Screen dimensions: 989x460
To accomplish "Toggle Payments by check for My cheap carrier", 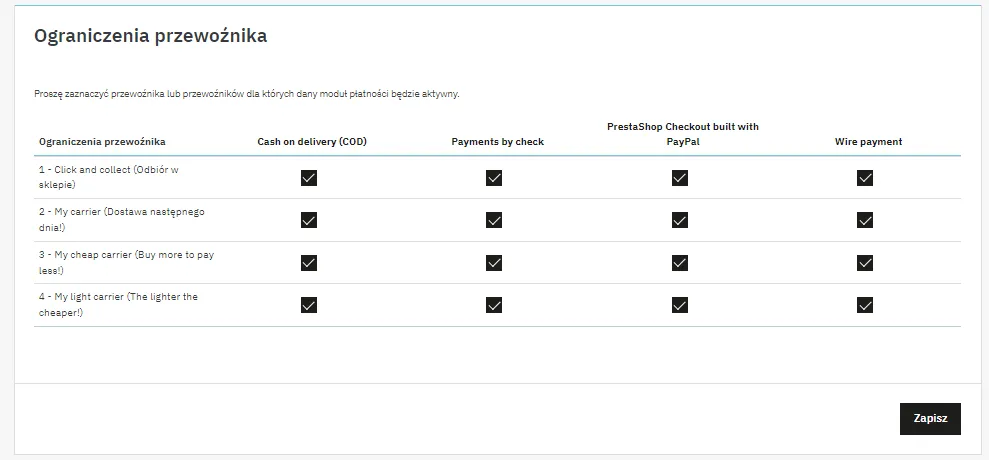I will pos(494,263).
